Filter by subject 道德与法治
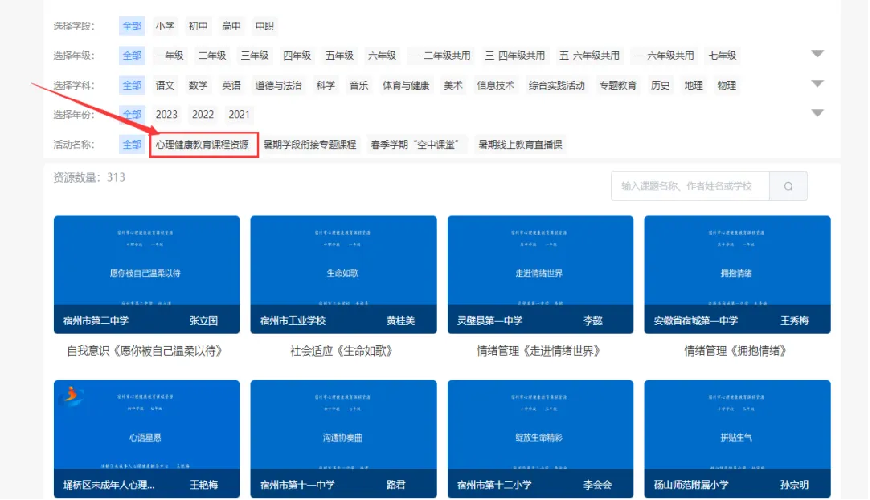 click(278, 85)
